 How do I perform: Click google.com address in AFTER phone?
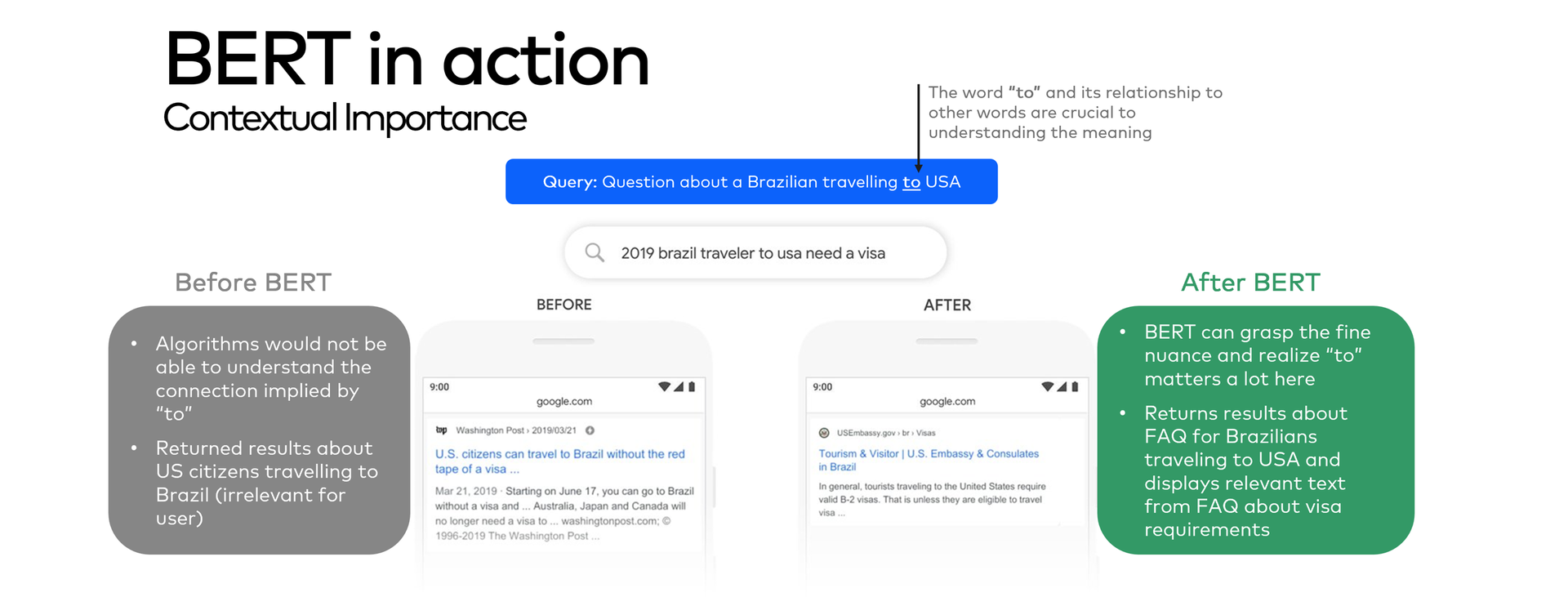[947, 402]
